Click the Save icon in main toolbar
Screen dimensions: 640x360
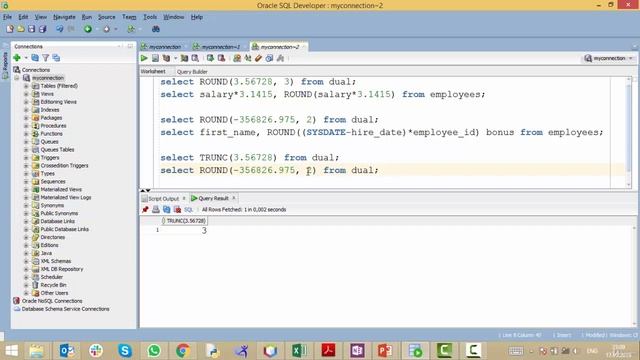[31, 29]
